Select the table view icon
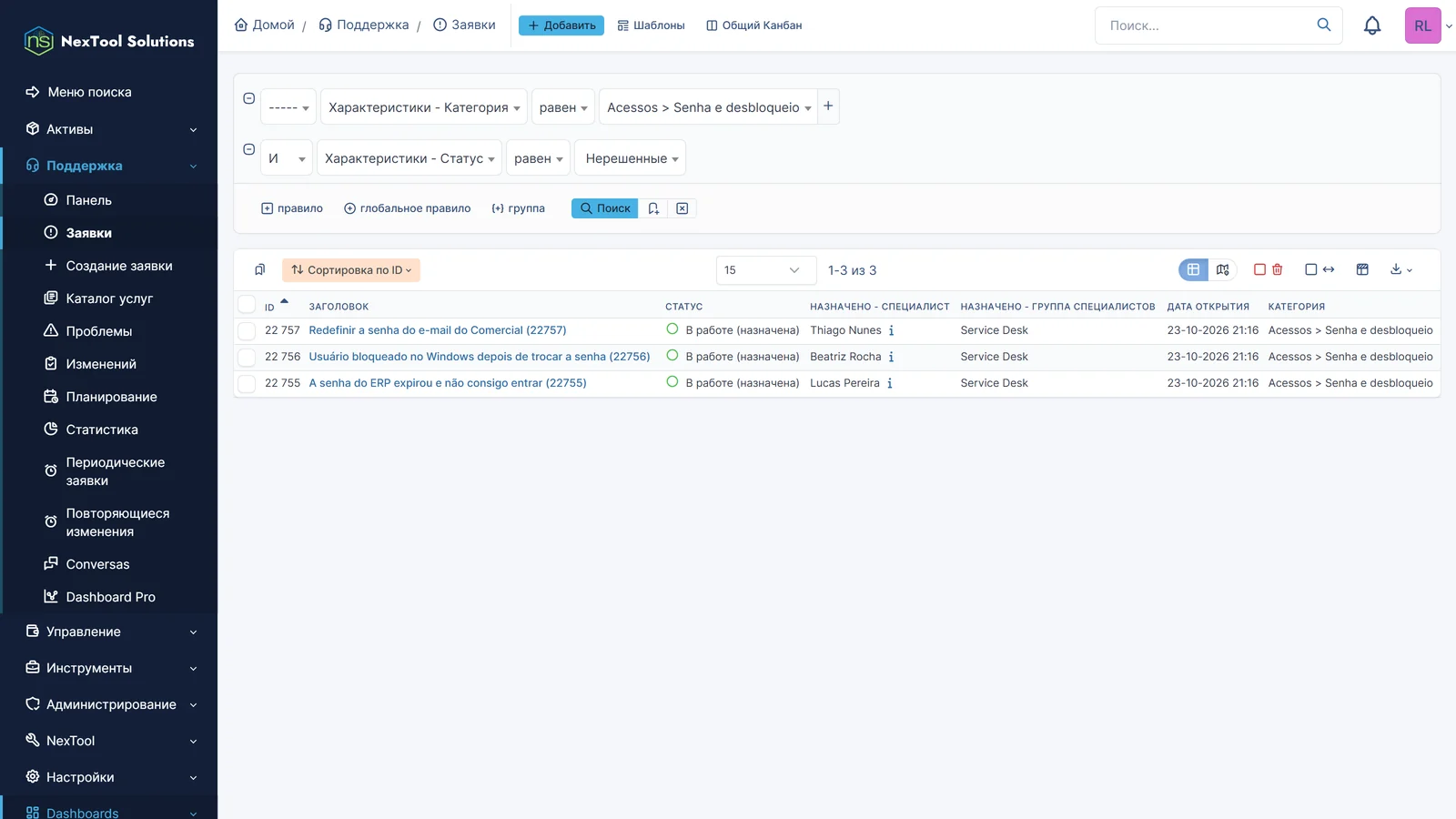 (1193, 269)
